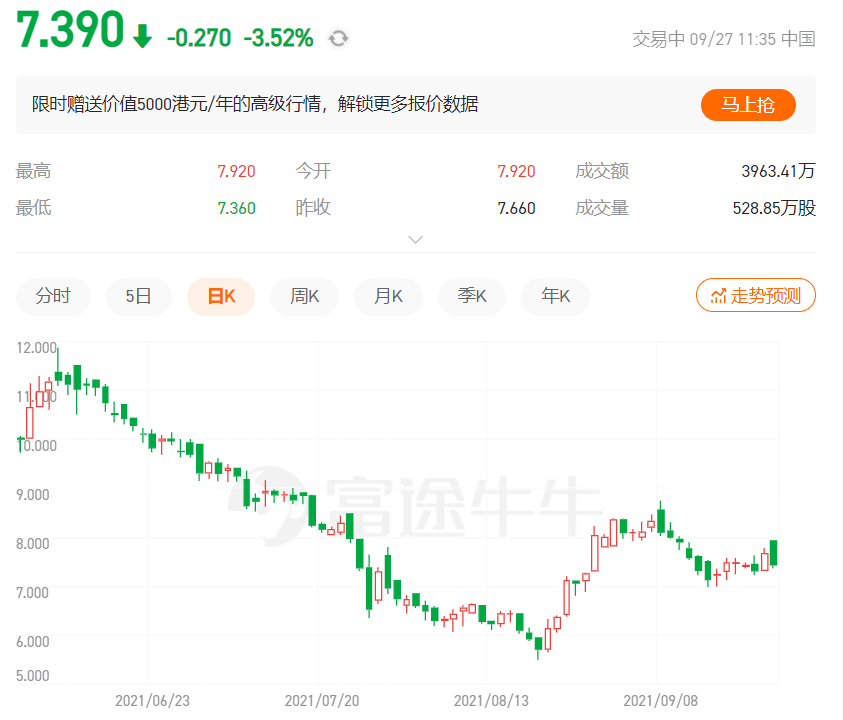Click the 马上抢 button
Image resolution: width=843 pixels, height=720 pixels.
click(748, 104)
